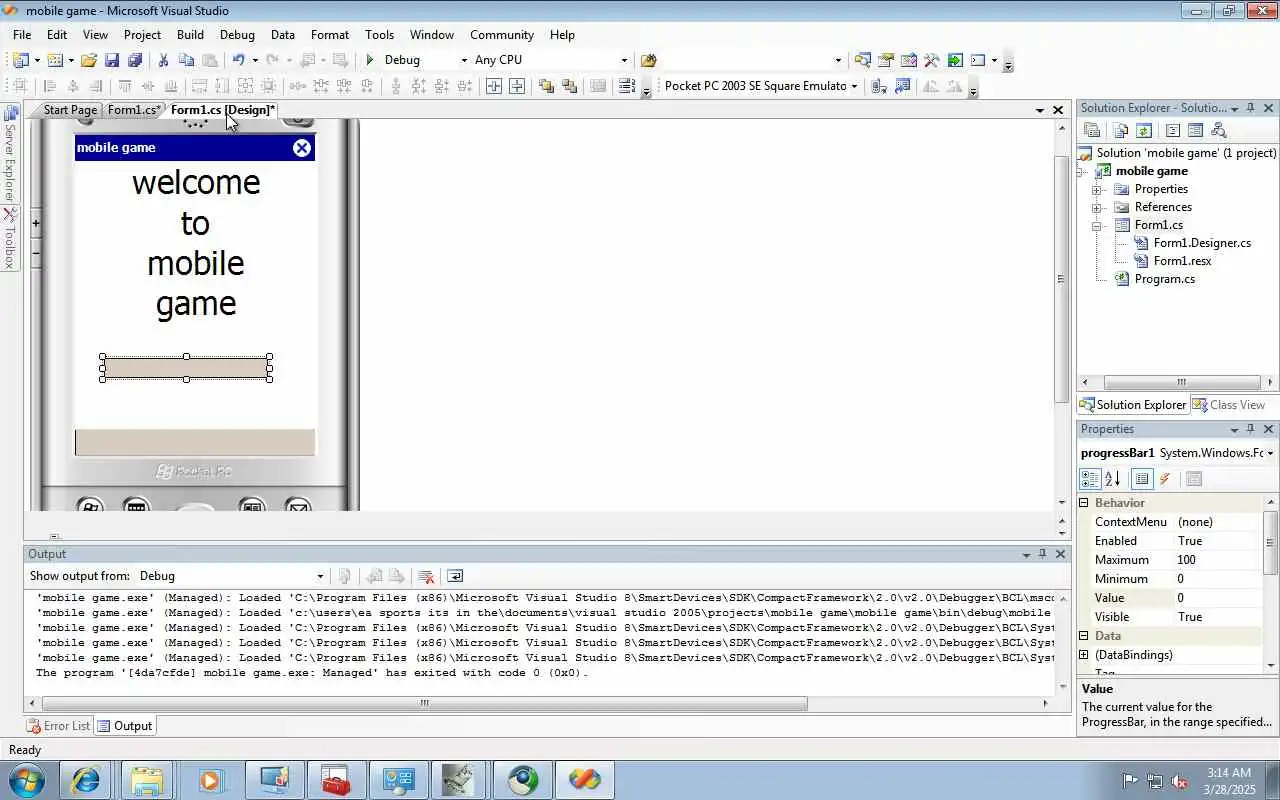This screenshot has height=800, width=1280.
Task: Switch to the Form1.cs* code tab
Action: 134,110
